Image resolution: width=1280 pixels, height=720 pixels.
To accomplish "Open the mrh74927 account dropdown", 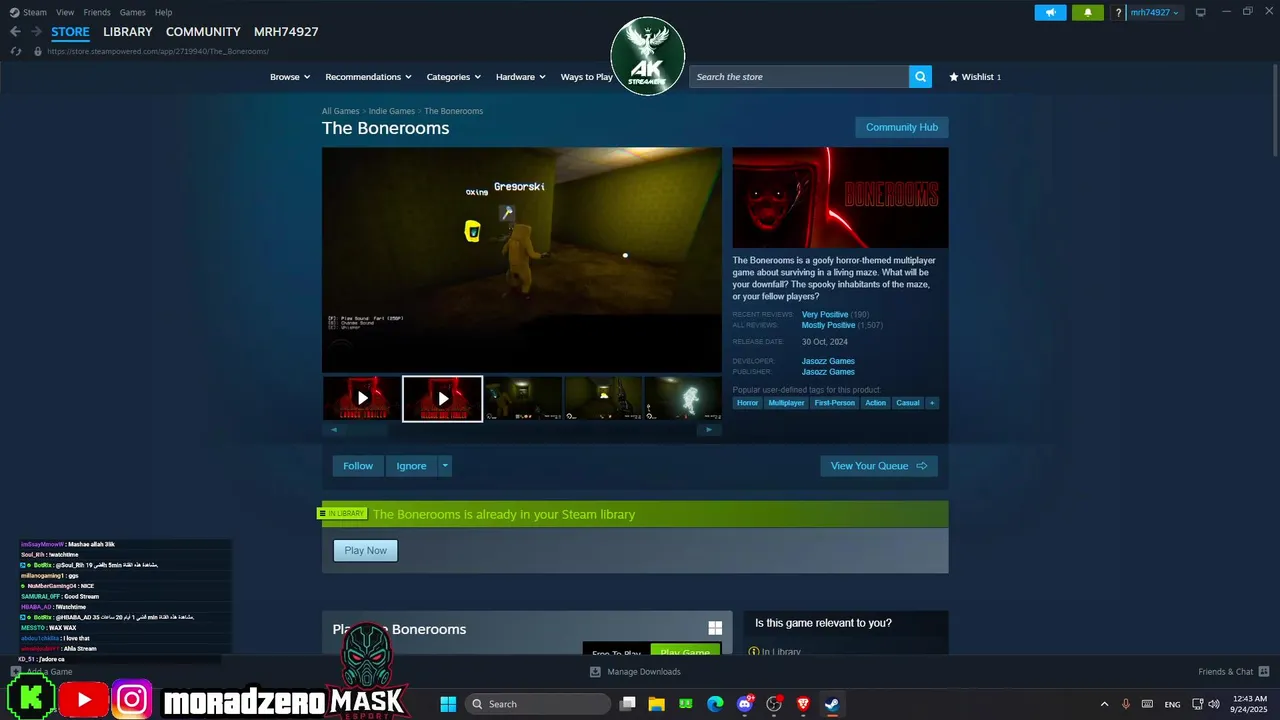I will [1155, 12].
